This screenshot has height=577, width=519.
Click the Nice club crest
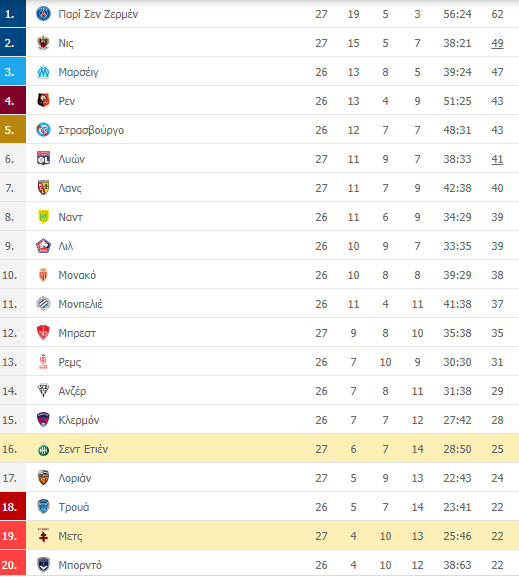pyautogui.click(x=43, y=43)
